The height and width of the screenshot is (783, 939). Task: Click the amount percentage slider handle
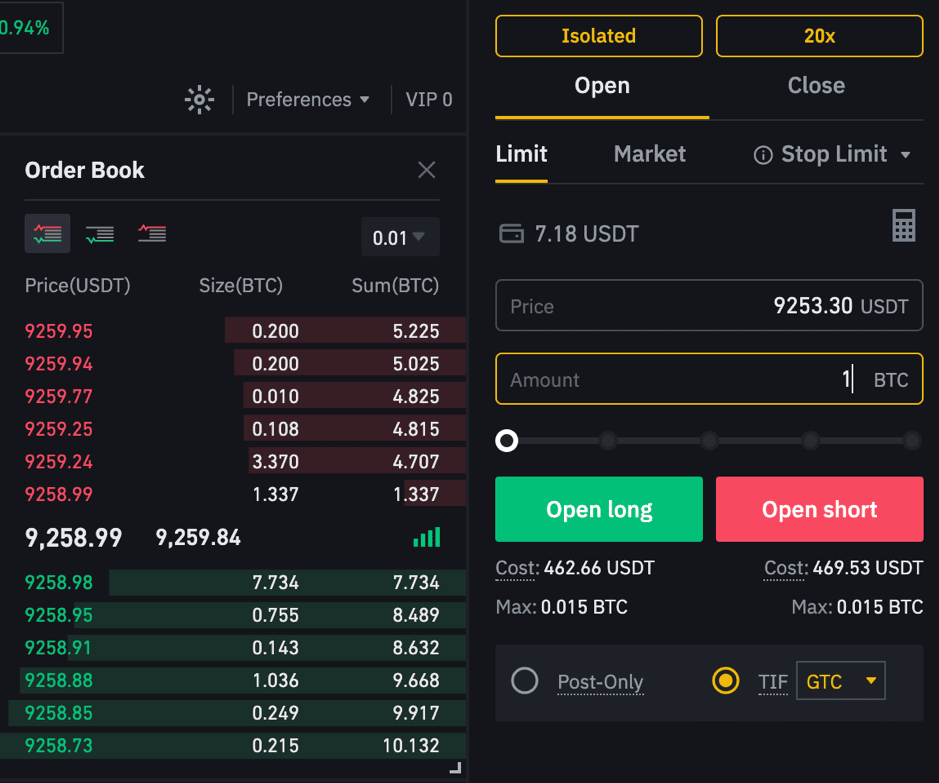[507, 441]
